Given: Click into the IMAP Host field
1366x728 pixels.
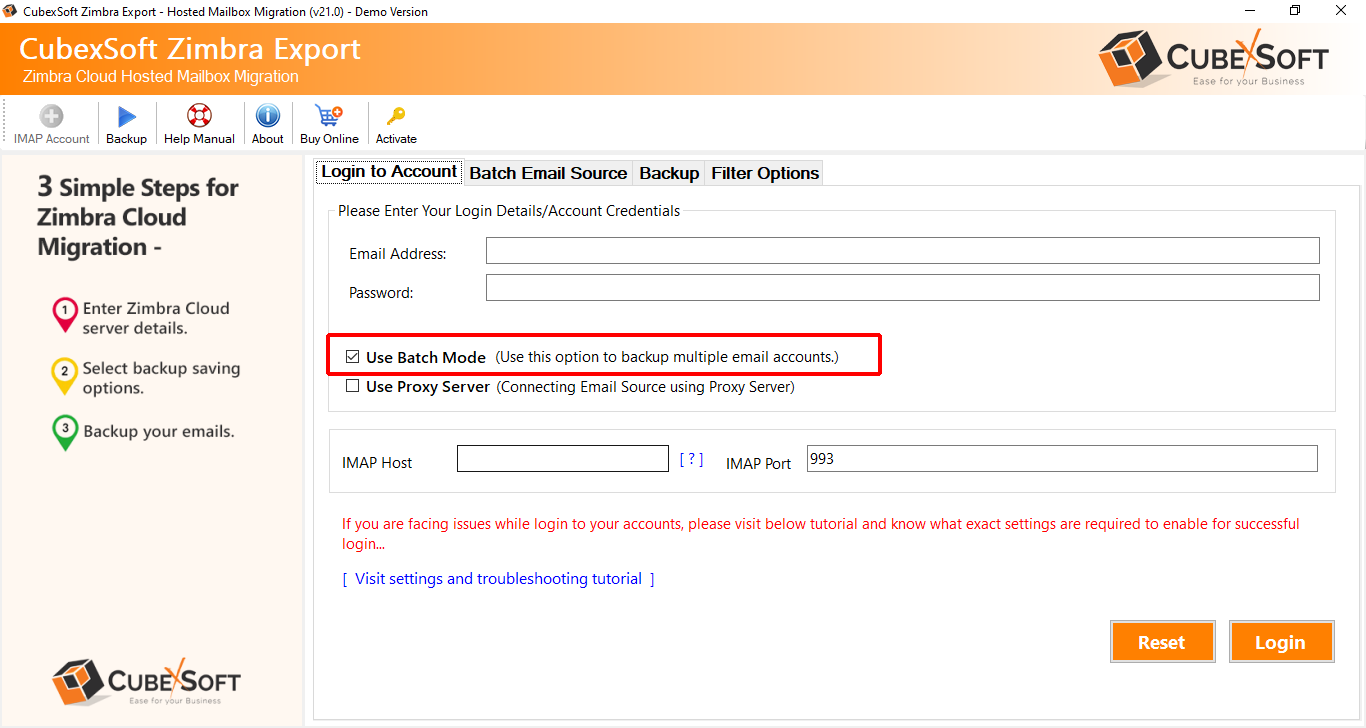Looking at the screenshot, I should [563, 459].
